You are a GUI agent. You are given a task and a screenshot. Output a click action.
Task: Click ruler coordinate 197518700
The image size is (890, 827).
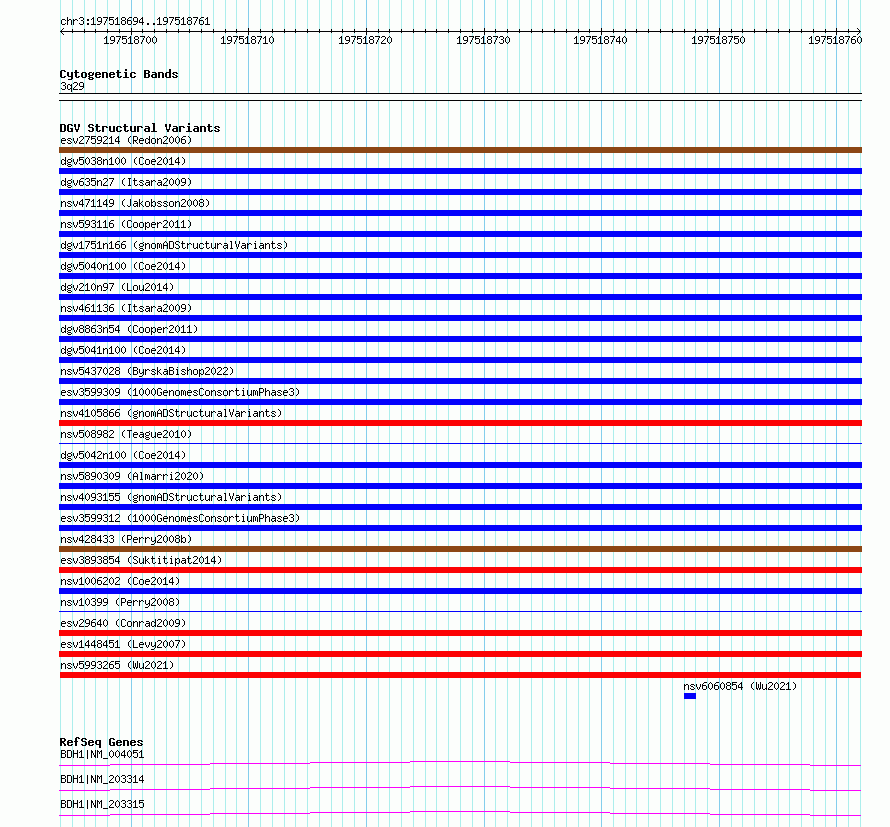click(x=130, y=40)
